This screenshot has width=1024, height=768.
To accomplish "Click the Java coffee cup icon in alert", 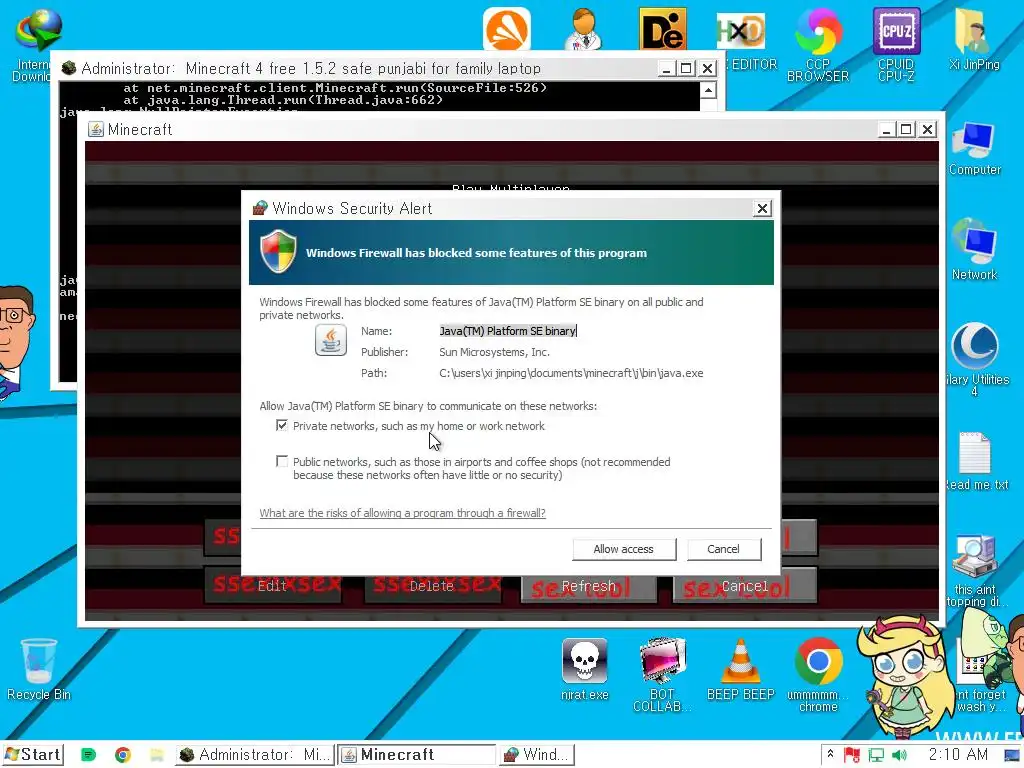I will 330,340.
